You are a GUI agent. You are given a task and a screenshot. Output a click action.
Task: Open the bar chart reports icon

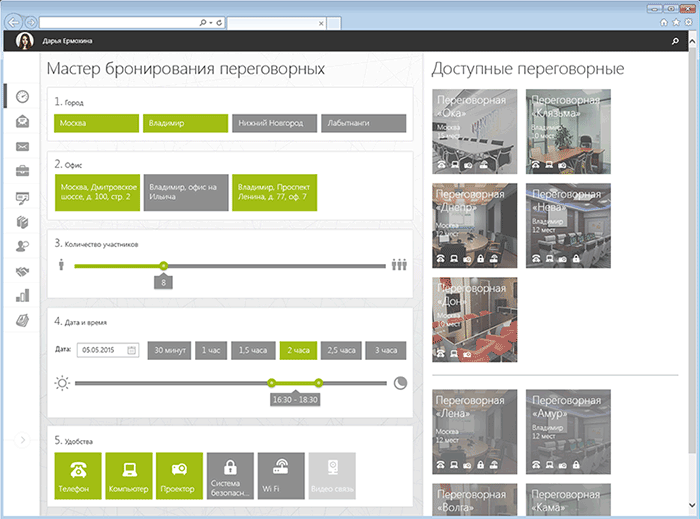22,295
